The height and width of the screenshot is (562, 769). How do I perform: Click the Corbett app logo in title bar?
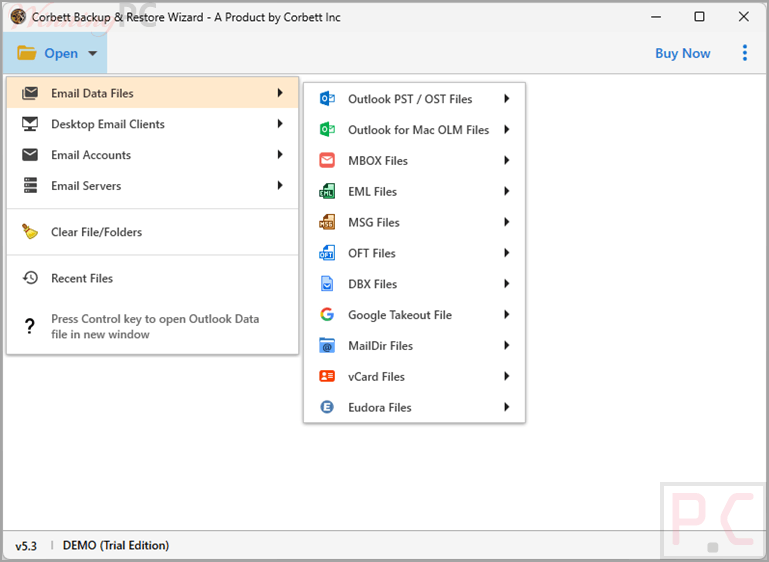coord(18,17)
